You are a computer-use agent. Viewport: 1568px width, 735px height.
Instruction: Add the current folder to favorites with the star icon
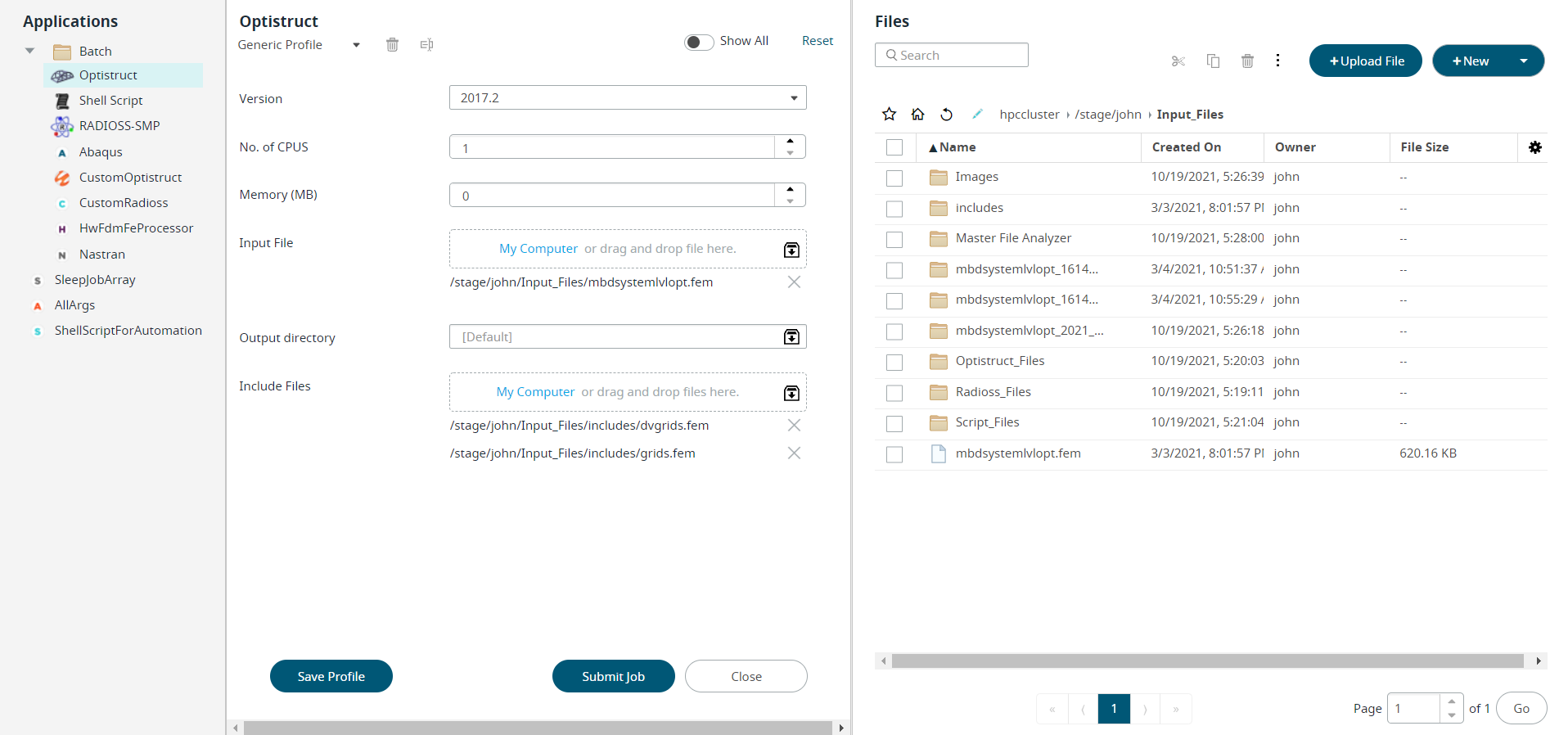click(890, 114)
